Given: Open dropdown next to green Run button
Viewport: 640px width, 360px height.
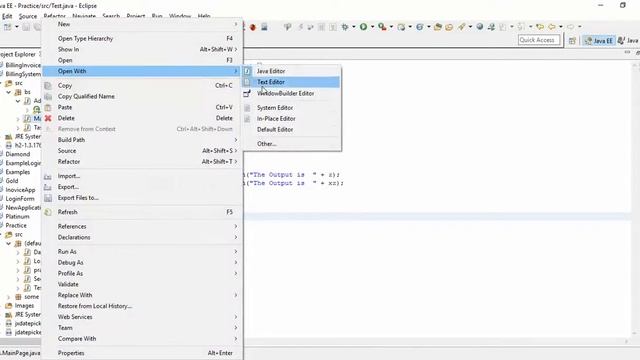Looking at the screenshot, I should [372, 27].
